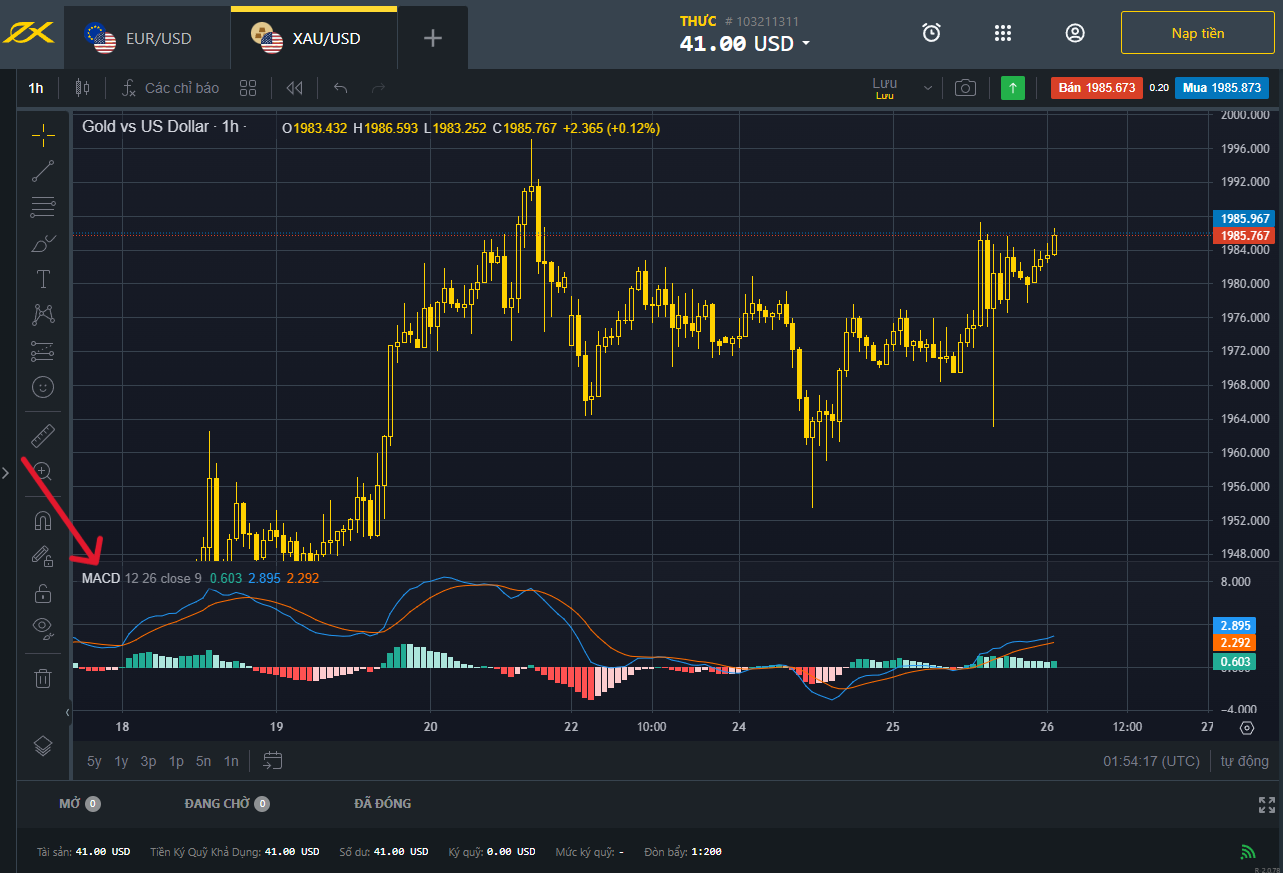This screenshot has width=1283, height=873.
Task: Take a chart snapshot with camera icon
Action: [965, 88]
